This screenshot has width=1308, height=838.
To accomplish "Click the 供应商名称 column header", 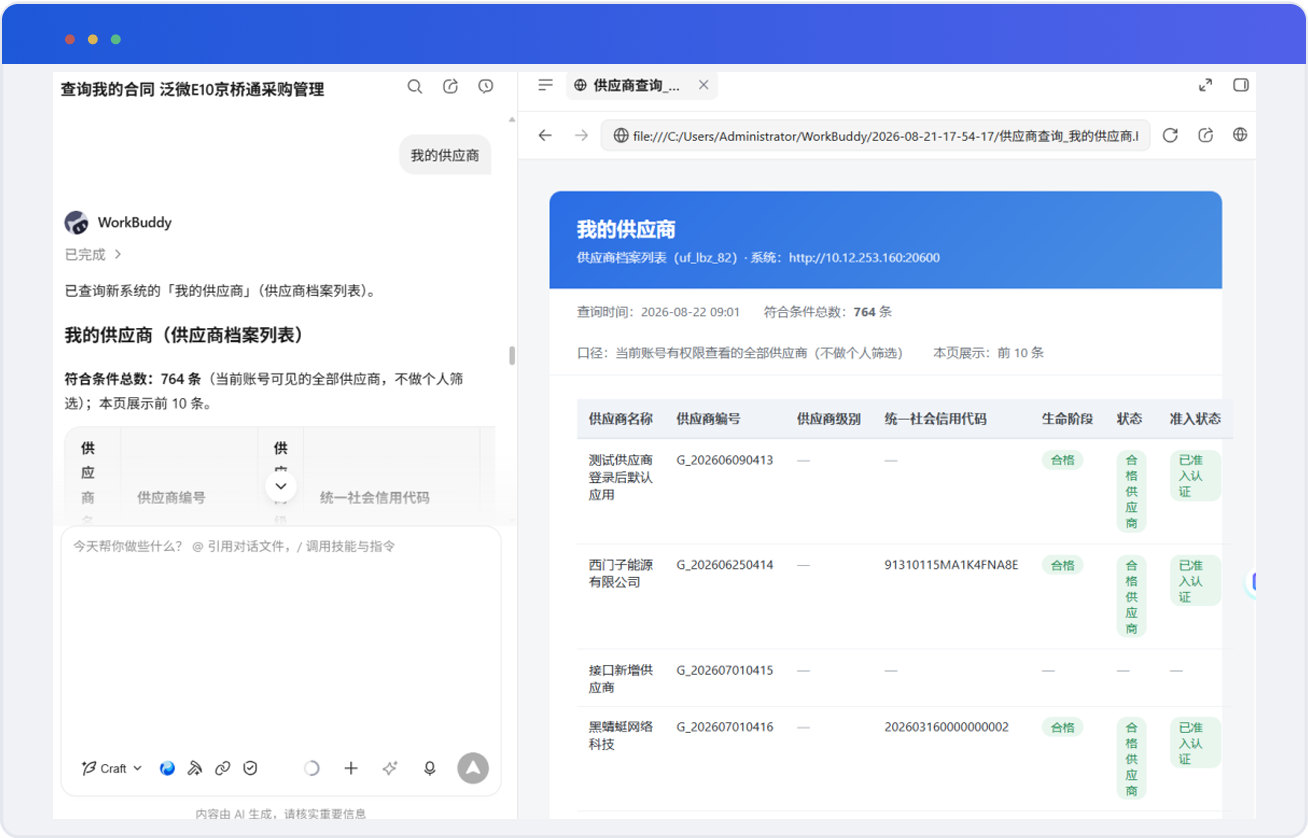I will 620,419.
